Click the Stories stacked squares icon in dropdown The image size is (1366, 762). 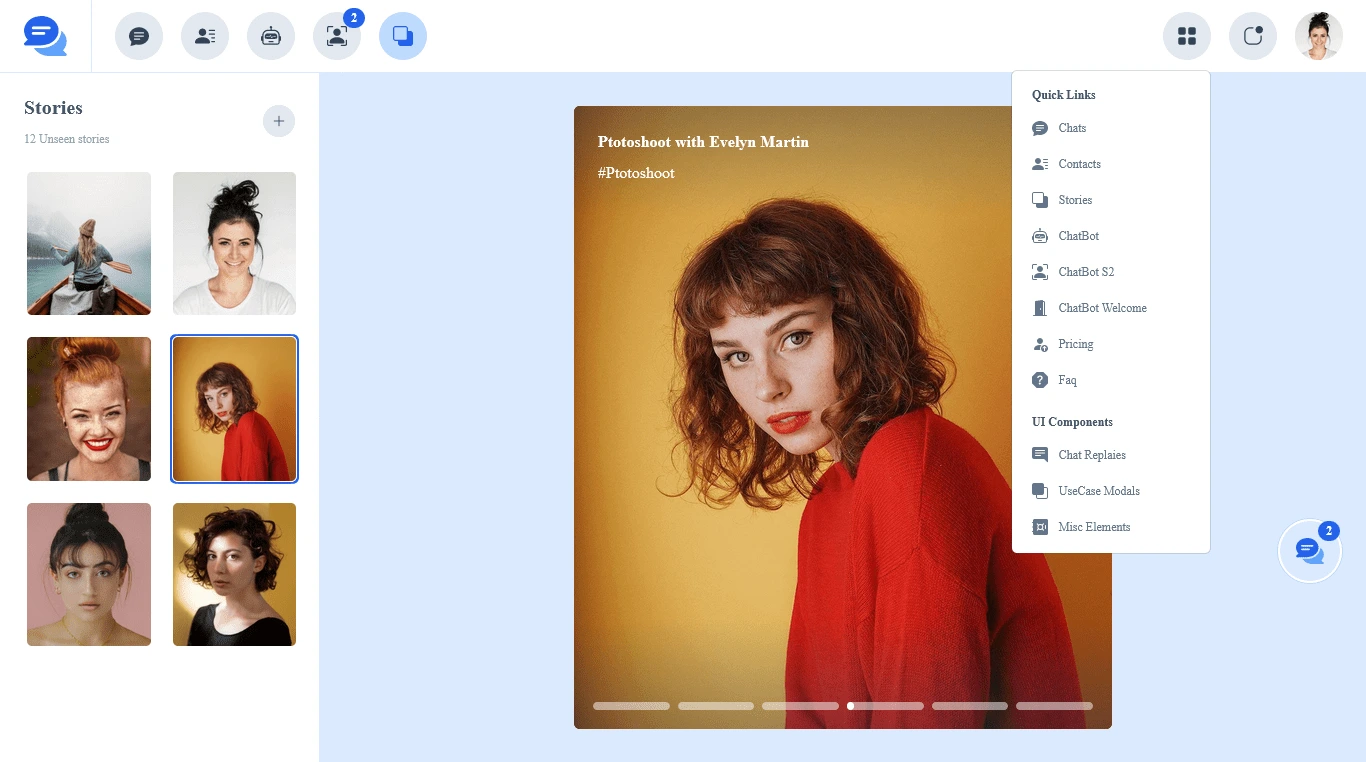[1040, 200]
